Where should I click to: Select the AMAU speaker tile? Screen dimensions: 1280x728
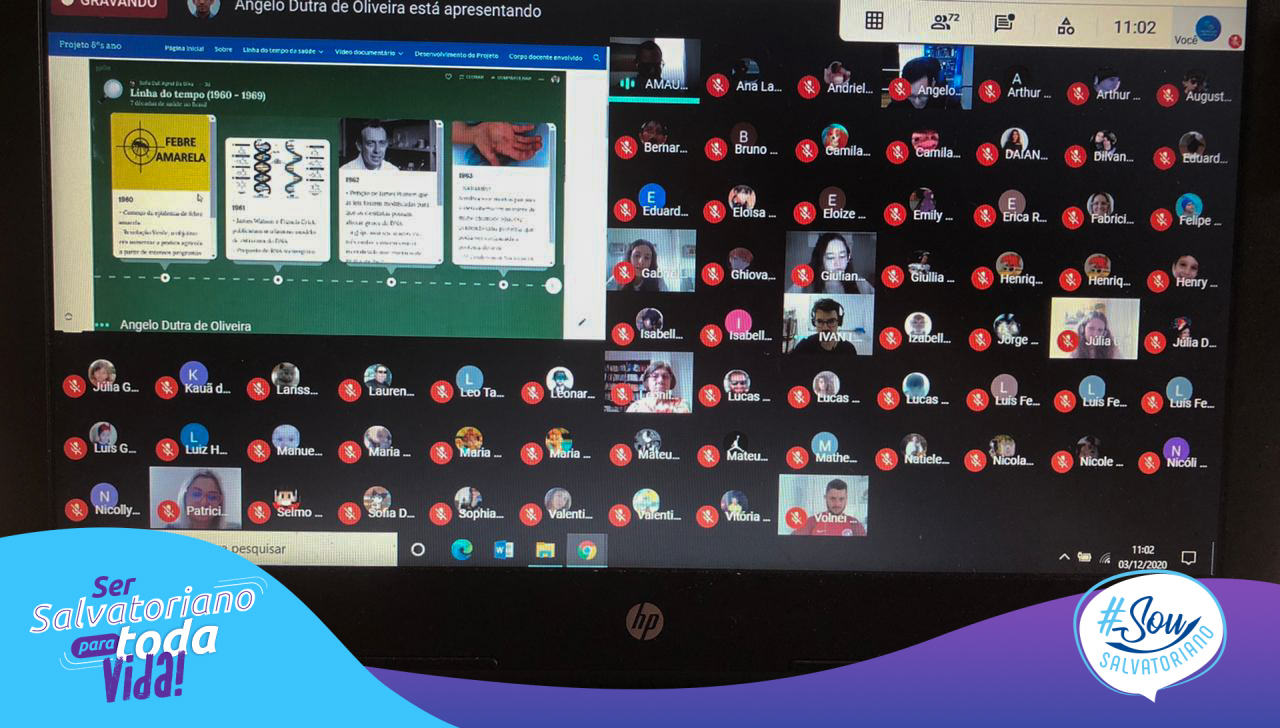pyautogui.click(x=654, y=70)
